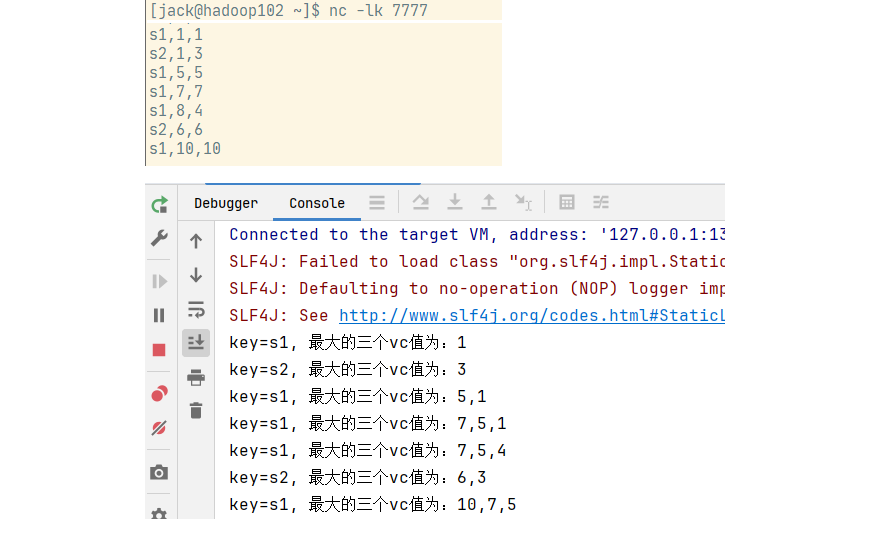Viewport: 891px width, 558px height.
Task: Click the terminal line 's2,1,3'
Action: point(176,54)
